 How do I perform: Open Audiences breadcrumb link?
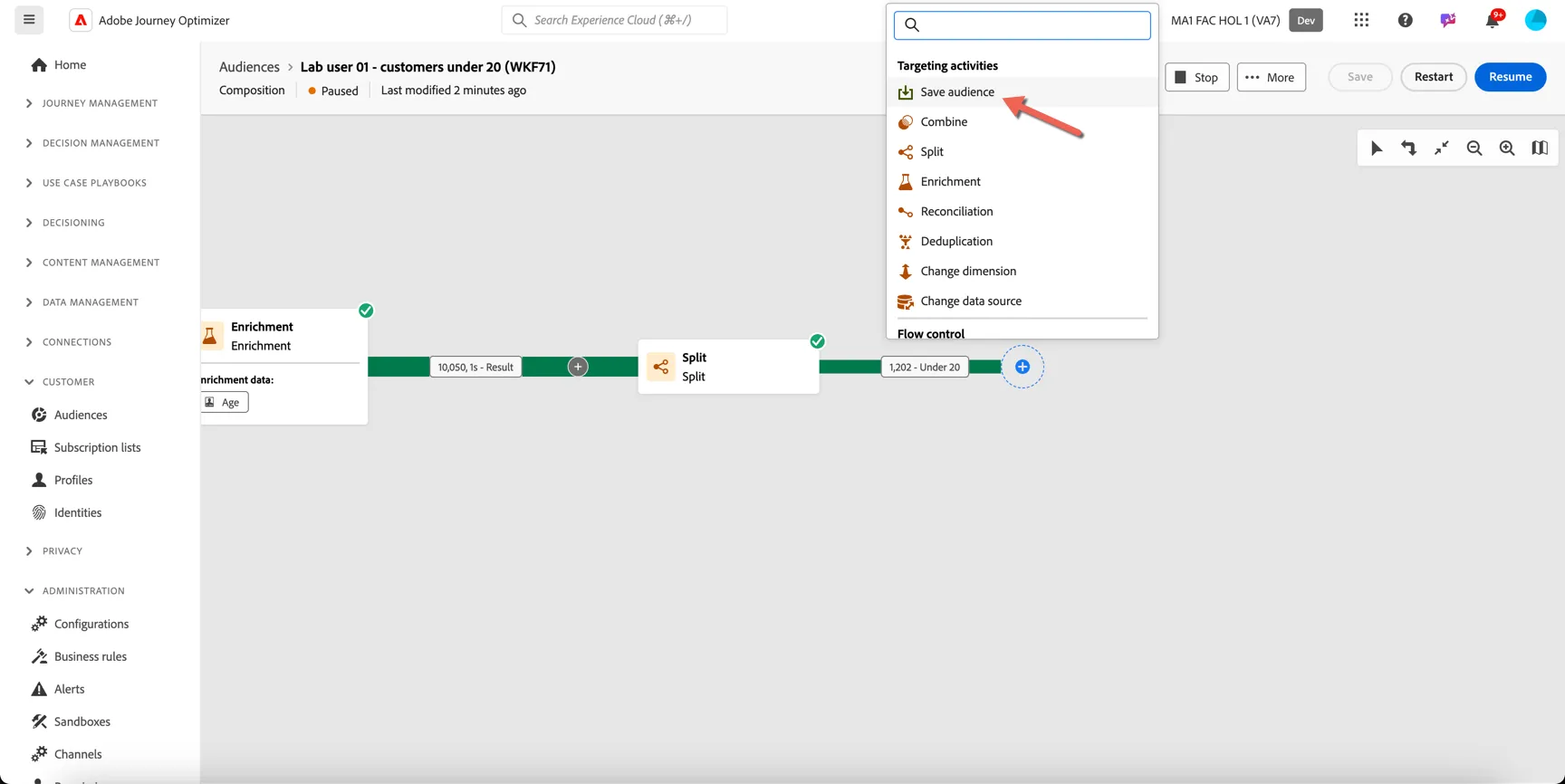click(249, 67)
